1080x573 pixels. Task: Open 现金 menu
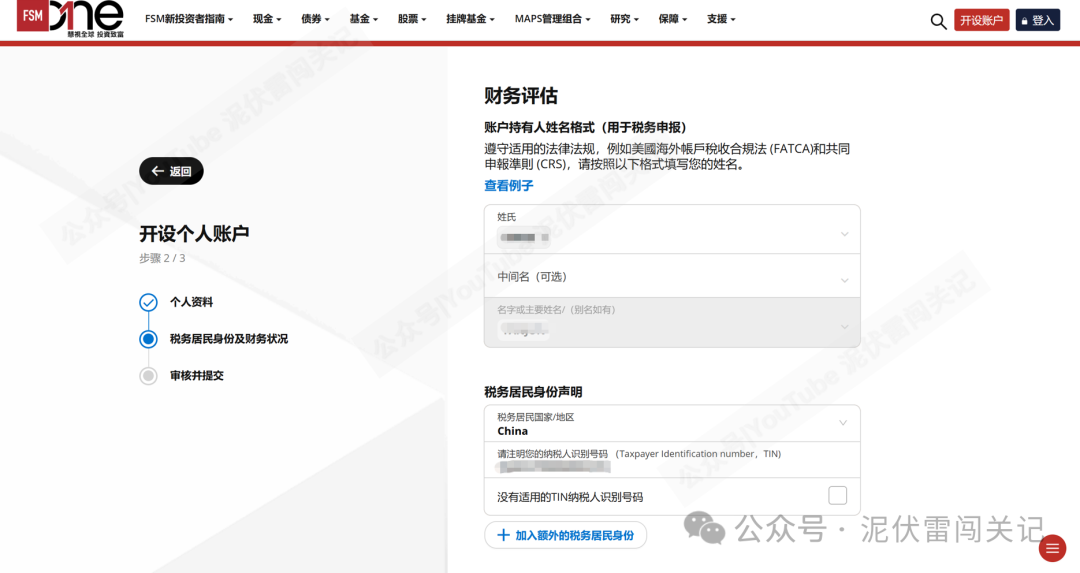pos(267,19)
